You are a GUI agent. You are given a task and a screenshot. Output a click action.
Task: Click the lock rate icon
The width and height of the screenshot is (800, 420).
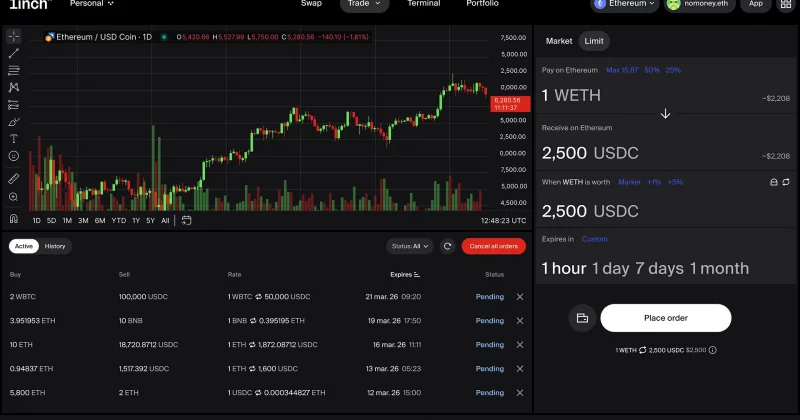773,182
